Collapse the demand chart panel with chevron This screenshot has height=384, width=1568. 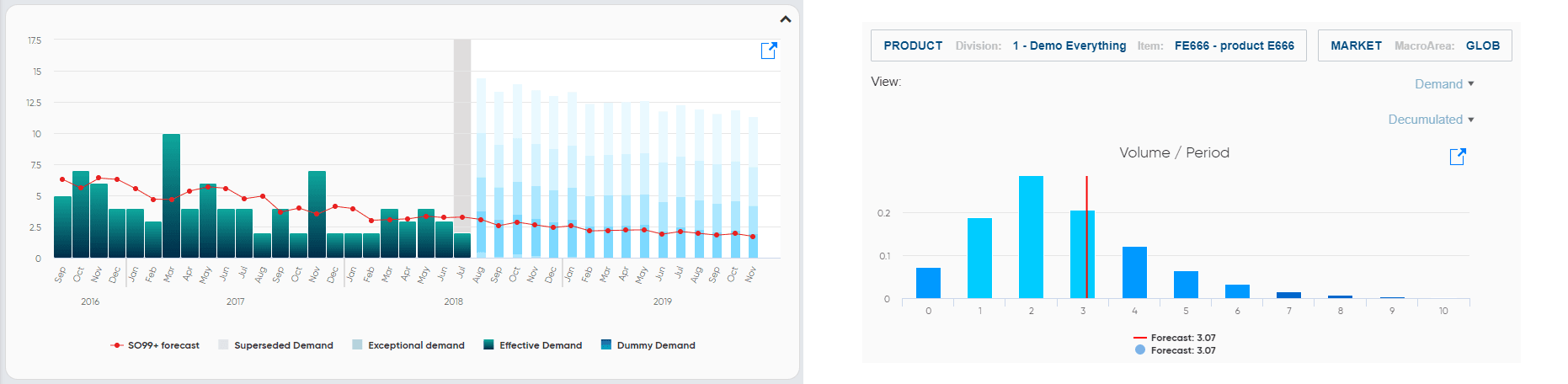click(x=785, y=19)
